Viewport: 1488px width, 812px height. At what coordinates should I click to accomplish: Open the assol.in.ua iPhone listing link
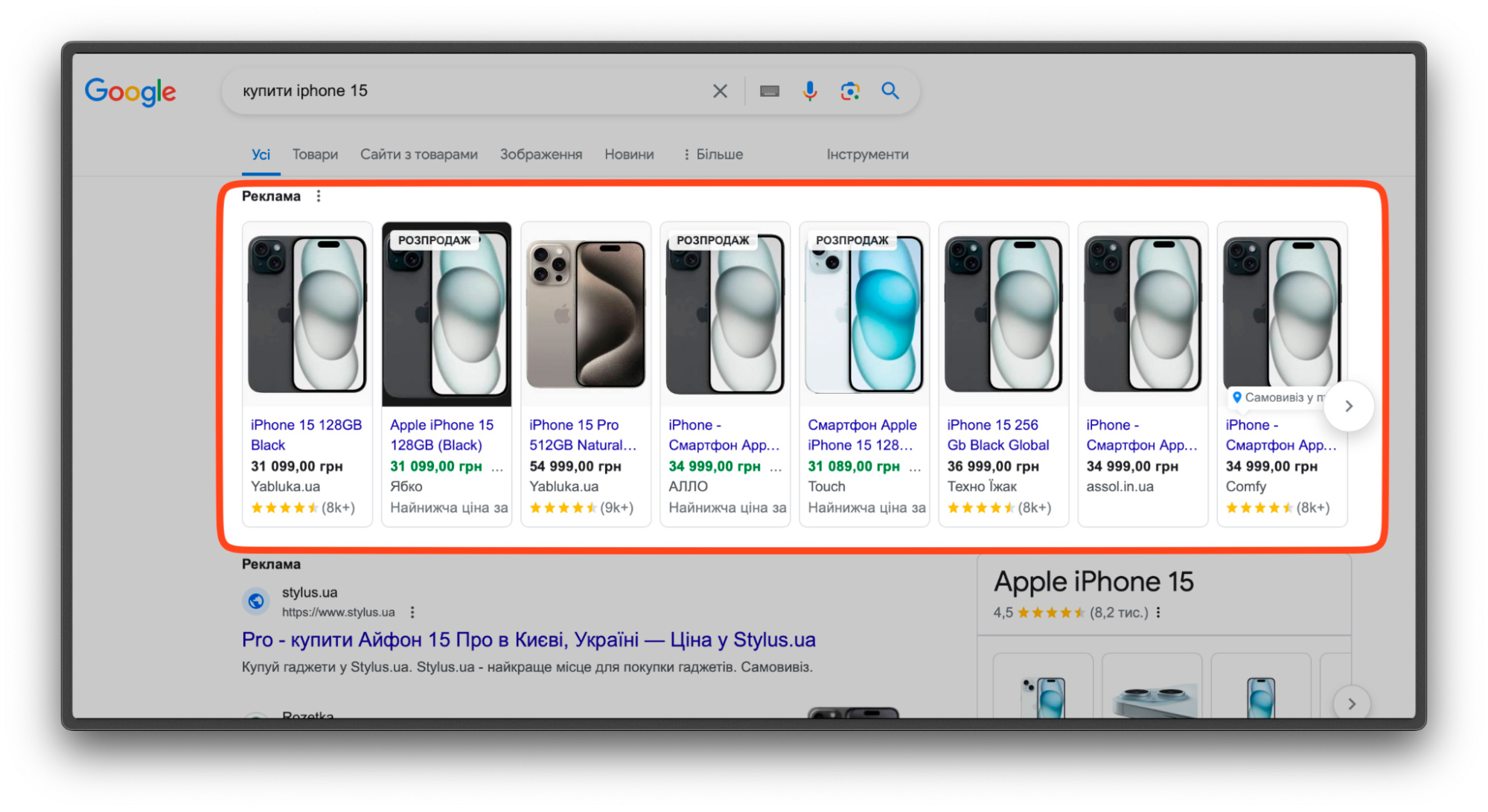pos(1142,435)
